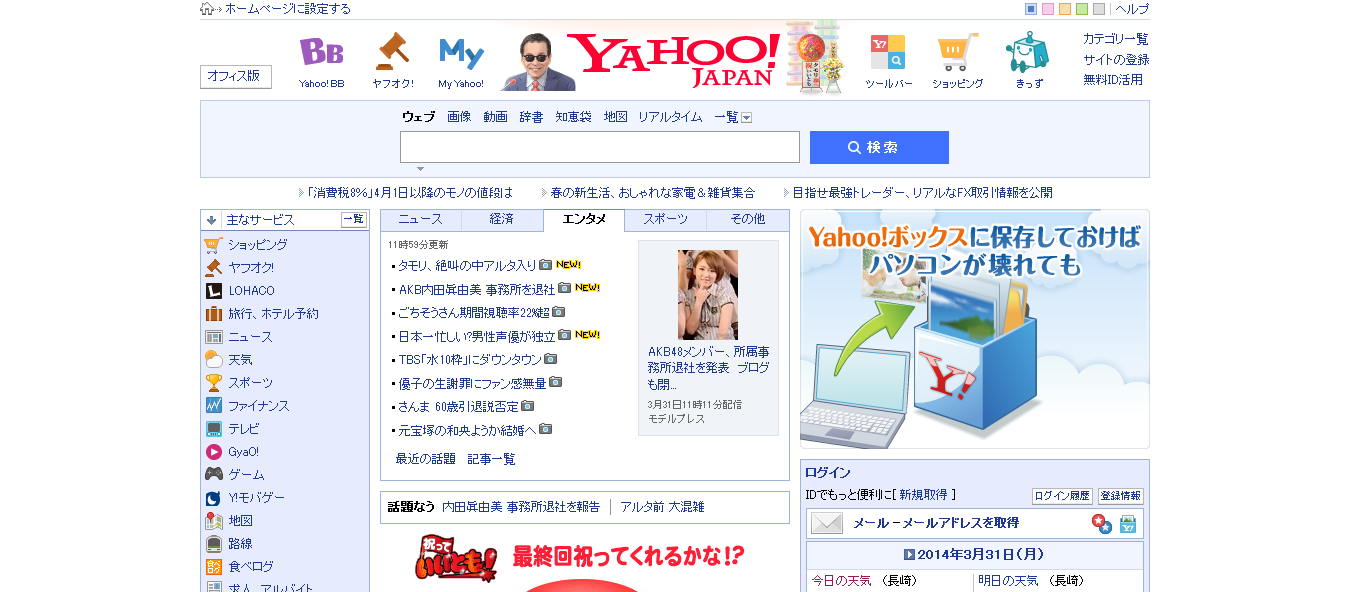Open the 一覧 button in 主なサービス header

point(354,220)
